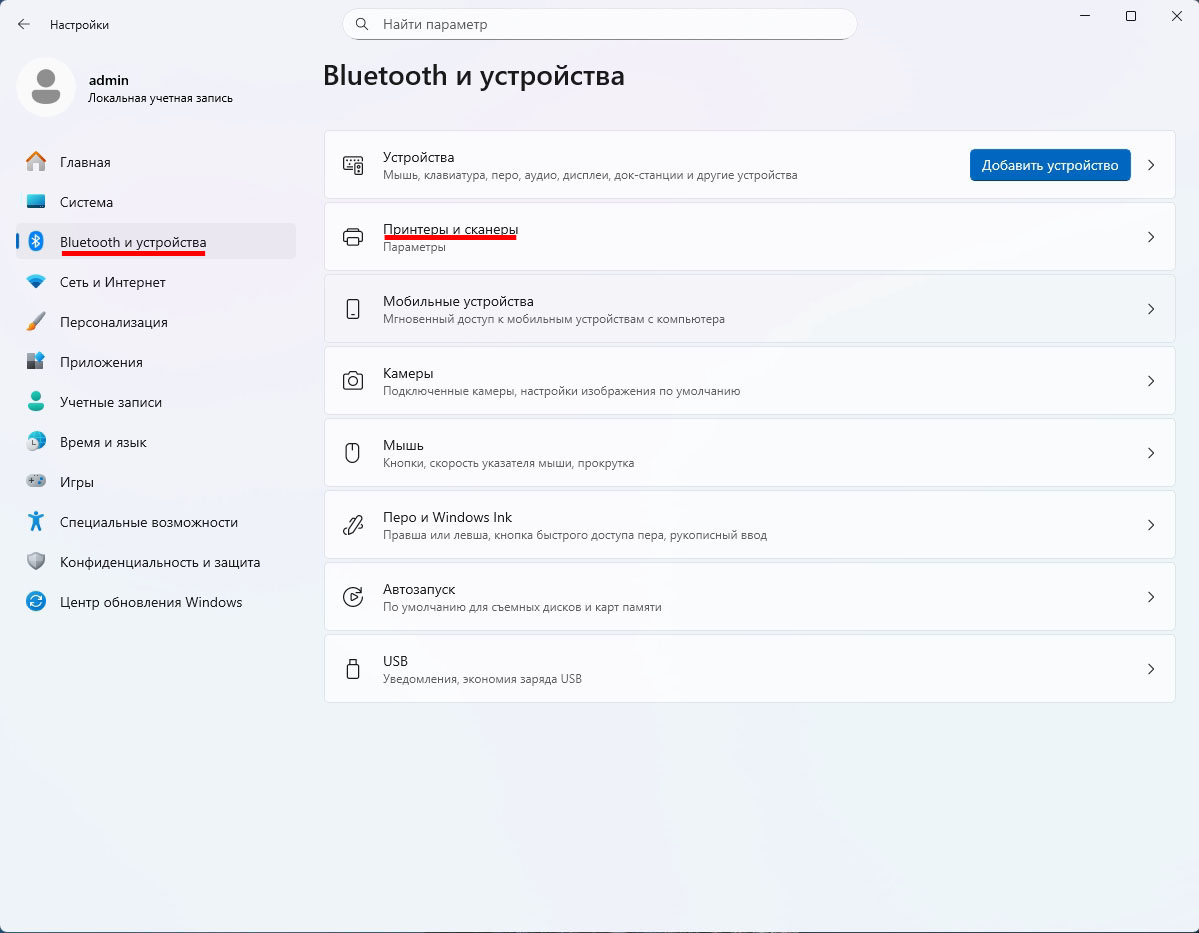Open Система settings section
Screen dimensions: 1199x933
click(x=156, y=202)
